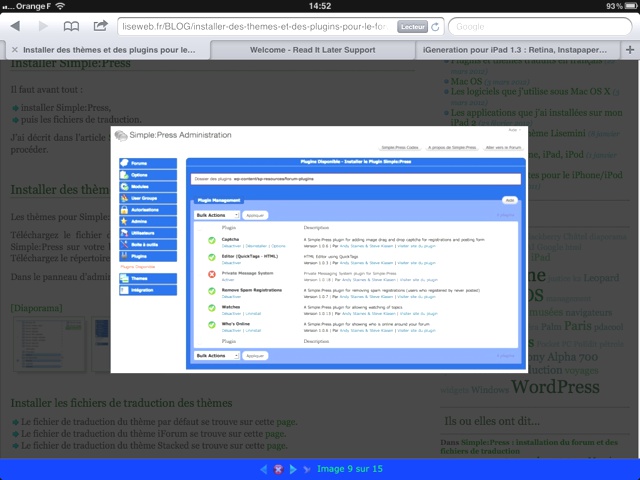640x480 pixels.
Task: Open the Safari bookmarks book icon
Action: coord(71,26)
